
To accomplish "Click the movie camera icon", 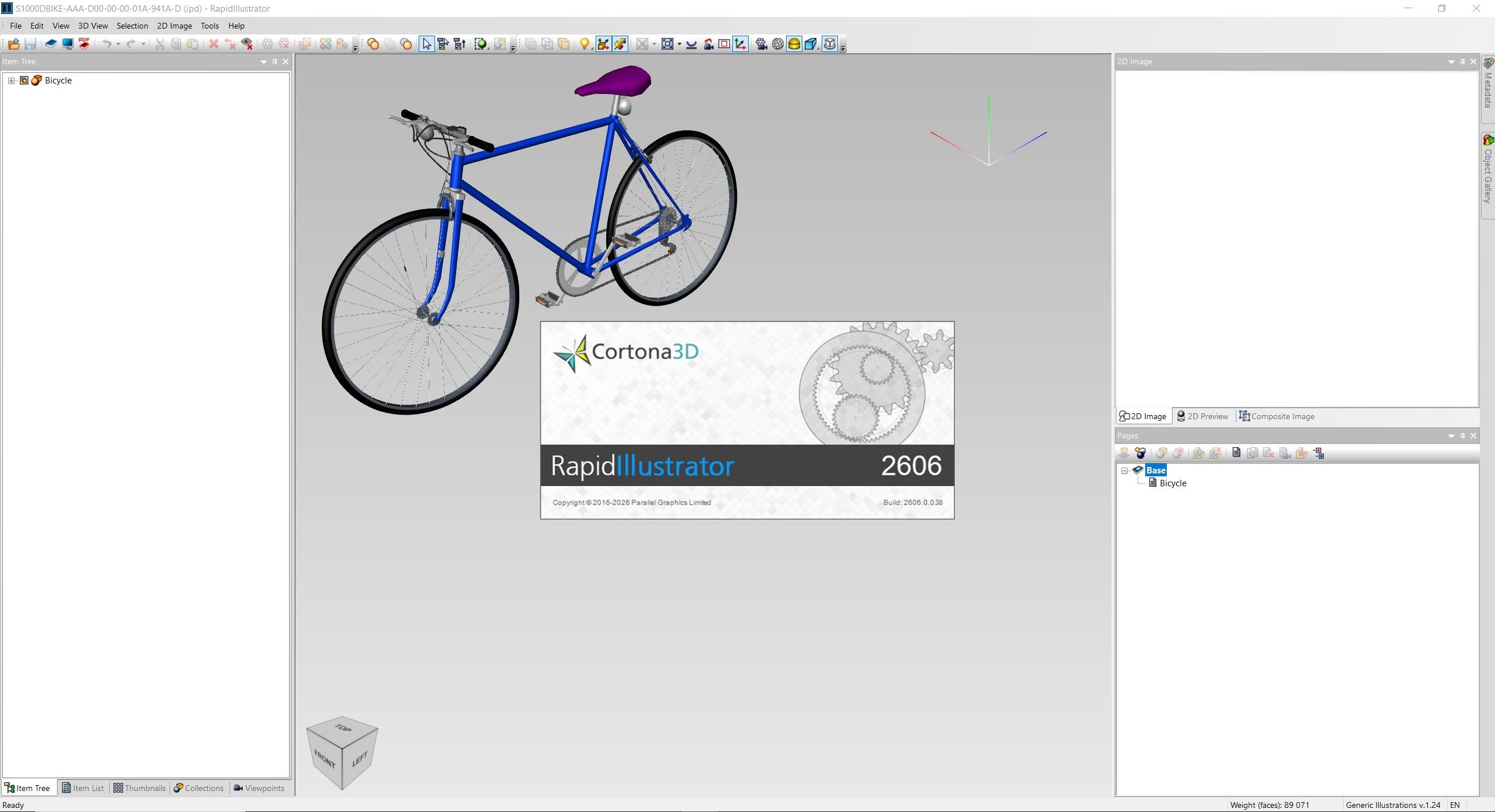I will 761,44.
